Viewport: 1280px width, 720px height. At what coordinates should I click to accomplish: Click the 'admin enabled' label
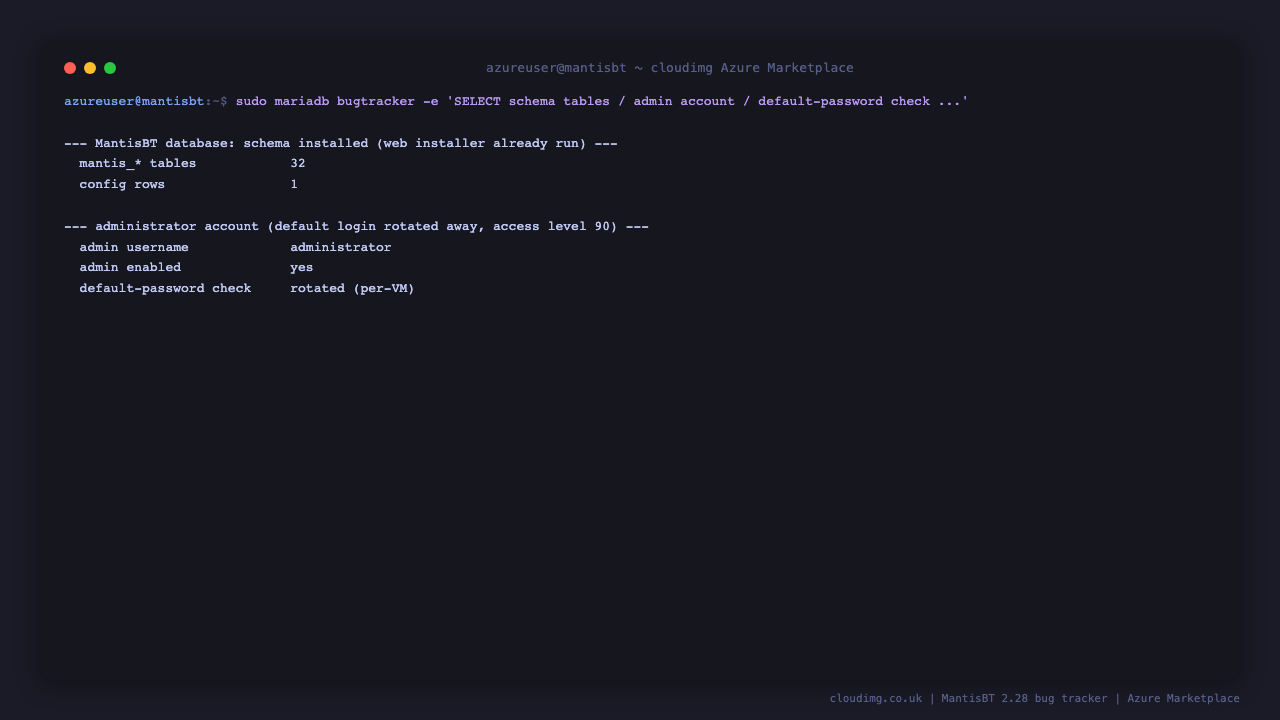(x=130, y=267)
